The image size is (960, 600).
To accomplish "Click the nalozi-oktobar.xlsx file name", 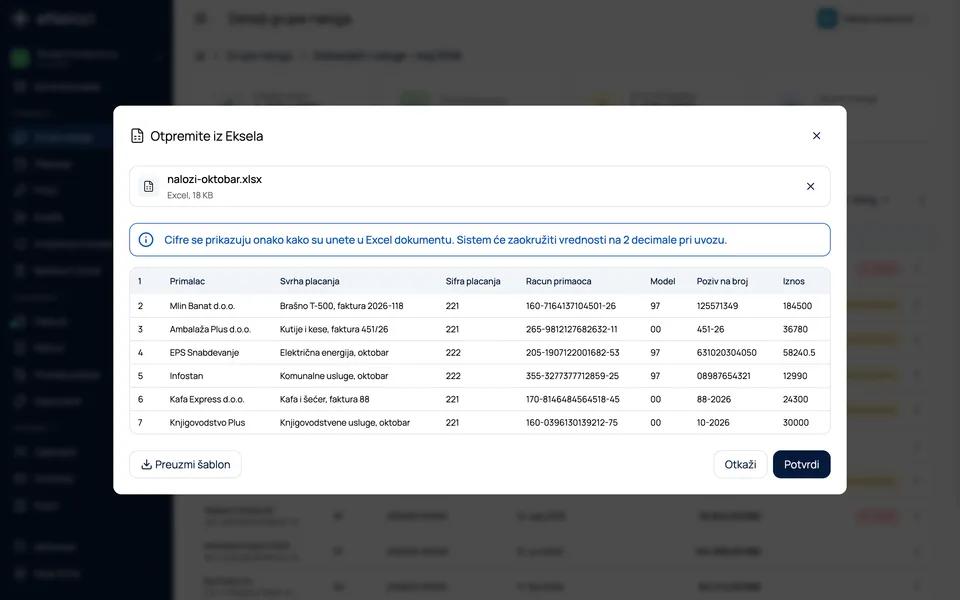I will (x=214, y=179).
